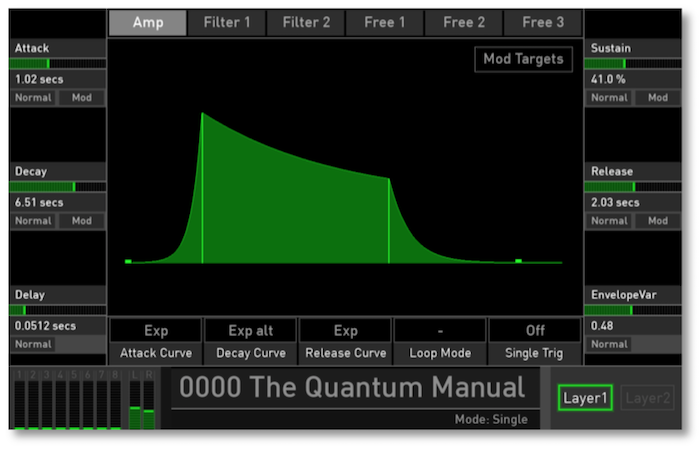
Task: Change the Attack Curve Exp setting
Action: click(156, 331)
